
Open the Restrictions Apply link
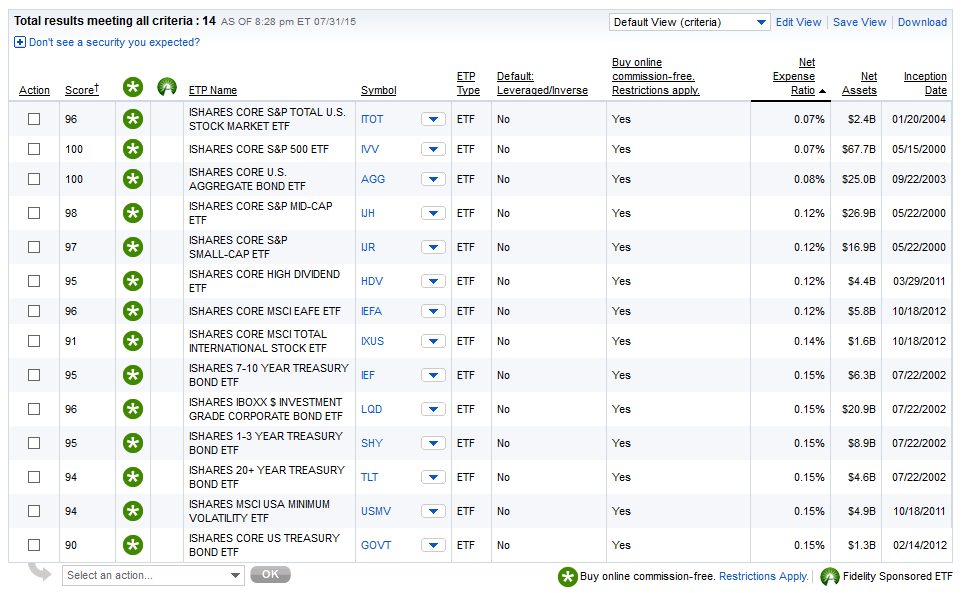point(764,576)
